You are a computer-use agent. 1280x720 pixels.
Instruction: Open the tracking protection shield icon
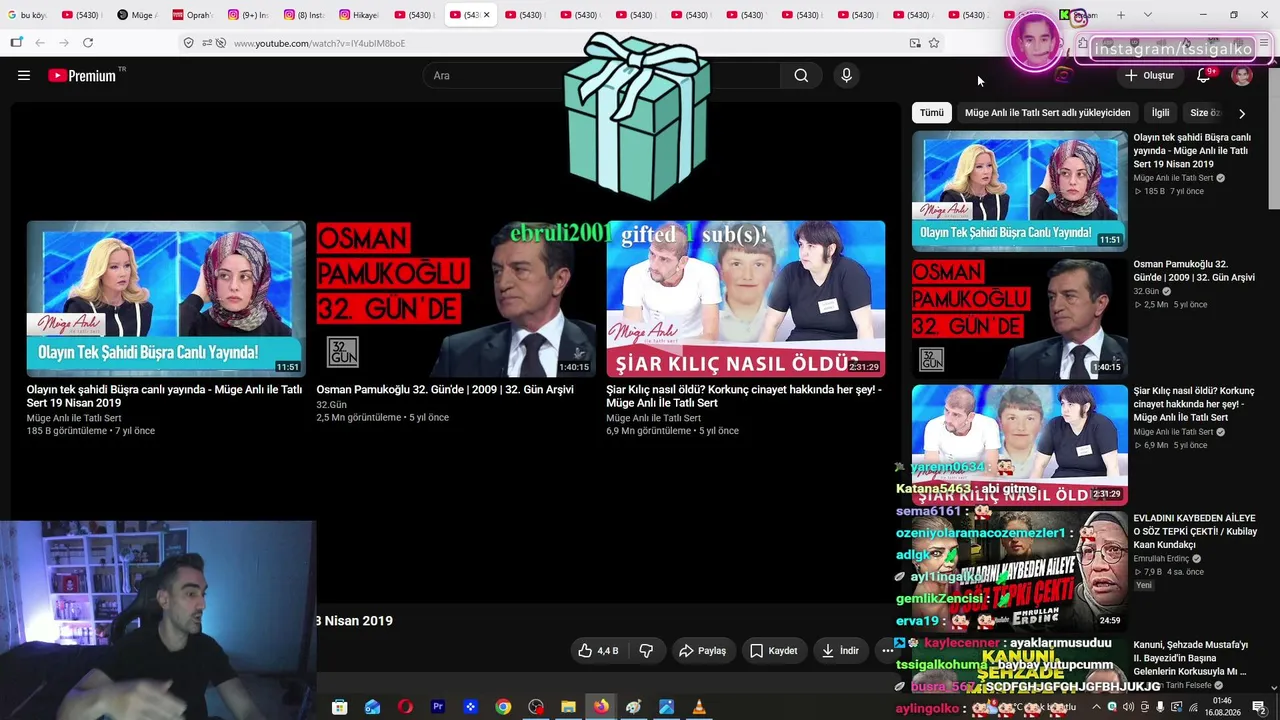[x=188, y=43]
